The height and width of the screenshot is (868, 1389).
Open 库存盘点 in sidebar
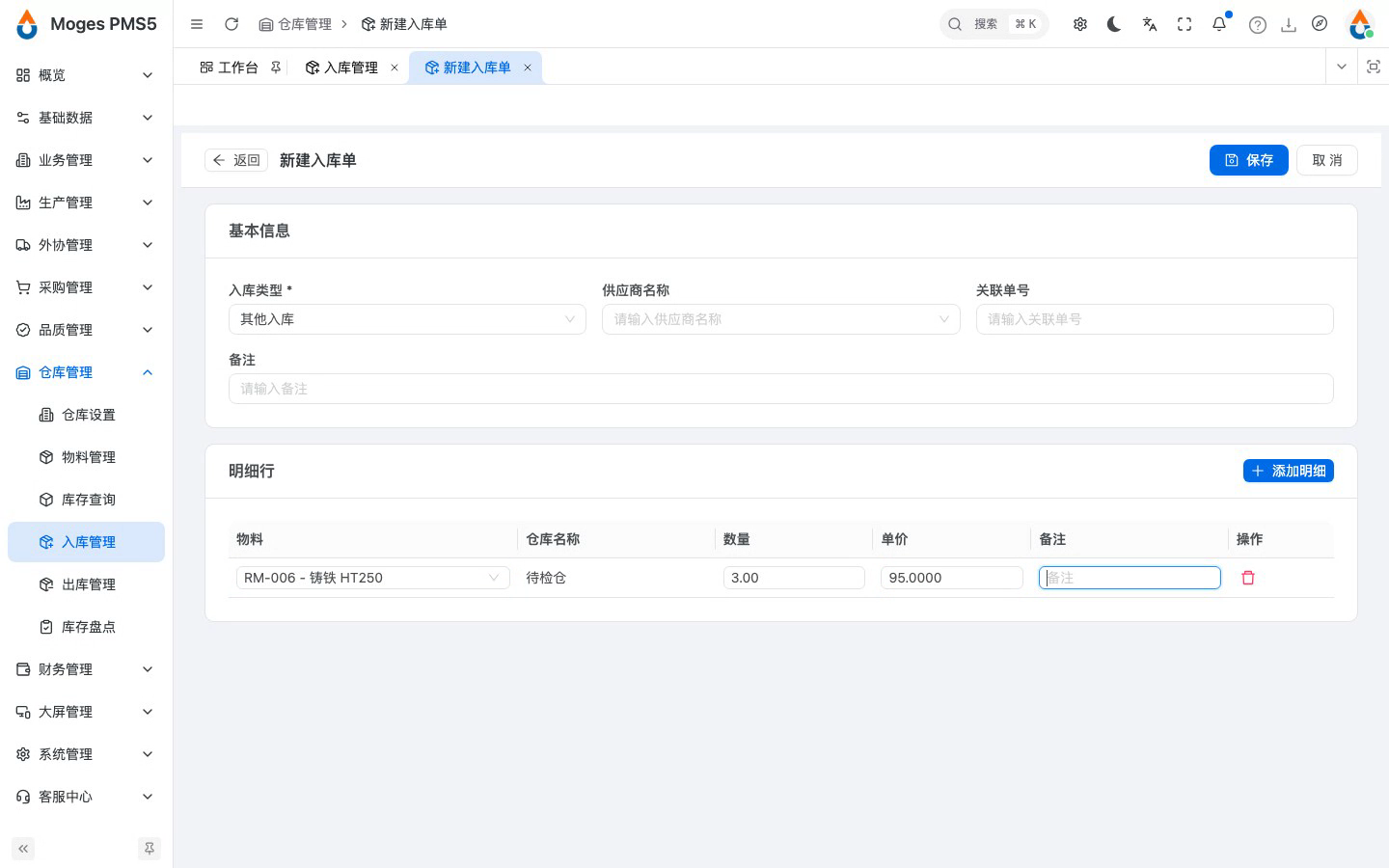[86, 627]
